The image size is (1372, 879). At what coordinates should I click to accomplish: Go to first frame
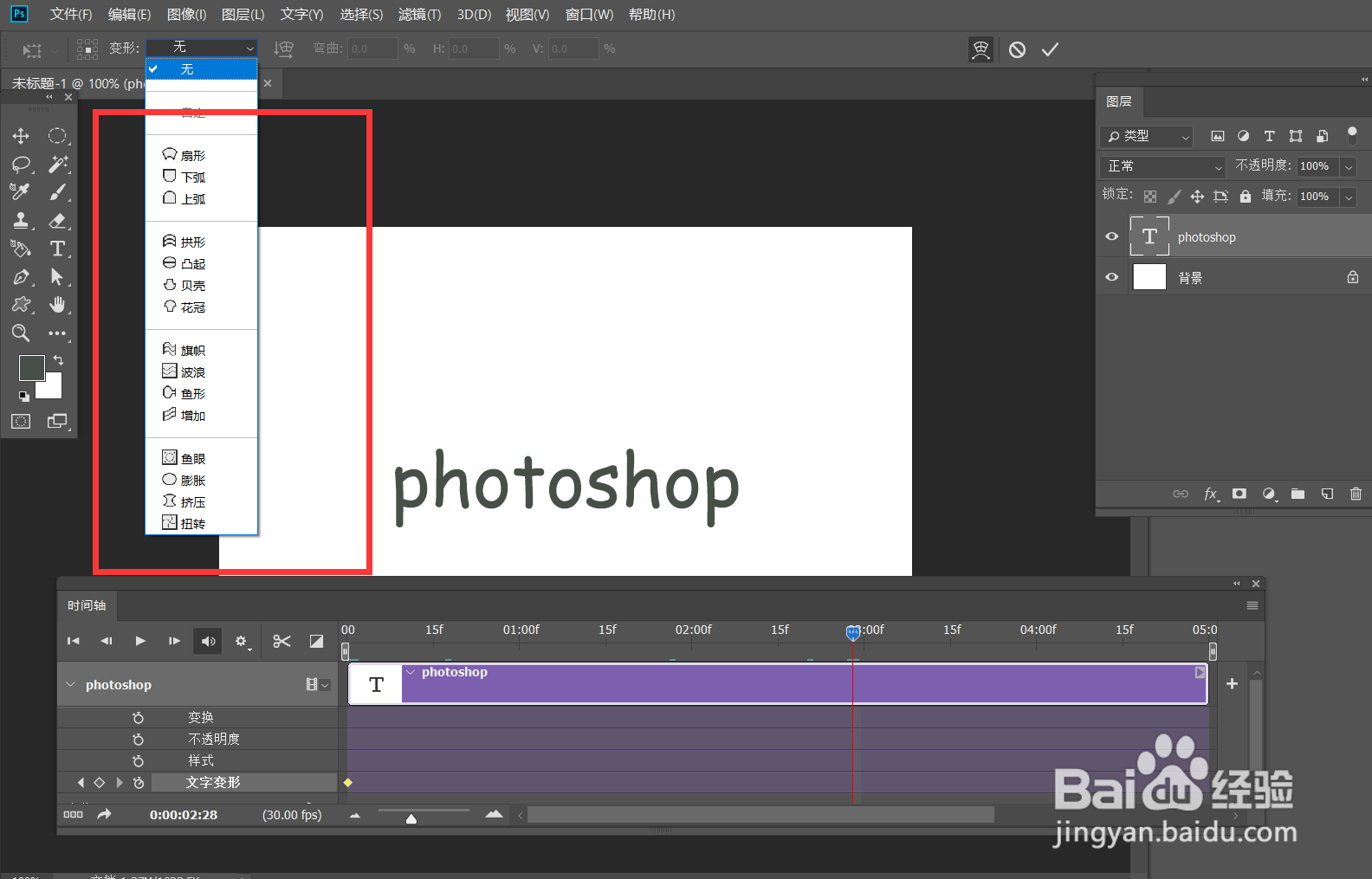coord(73,641)
